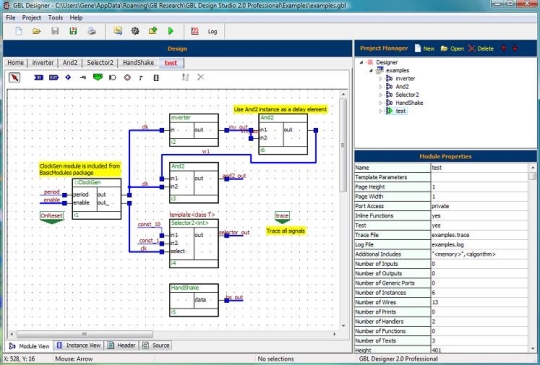Click the canvas vertical scrollbar thumb

coord(343,145)
